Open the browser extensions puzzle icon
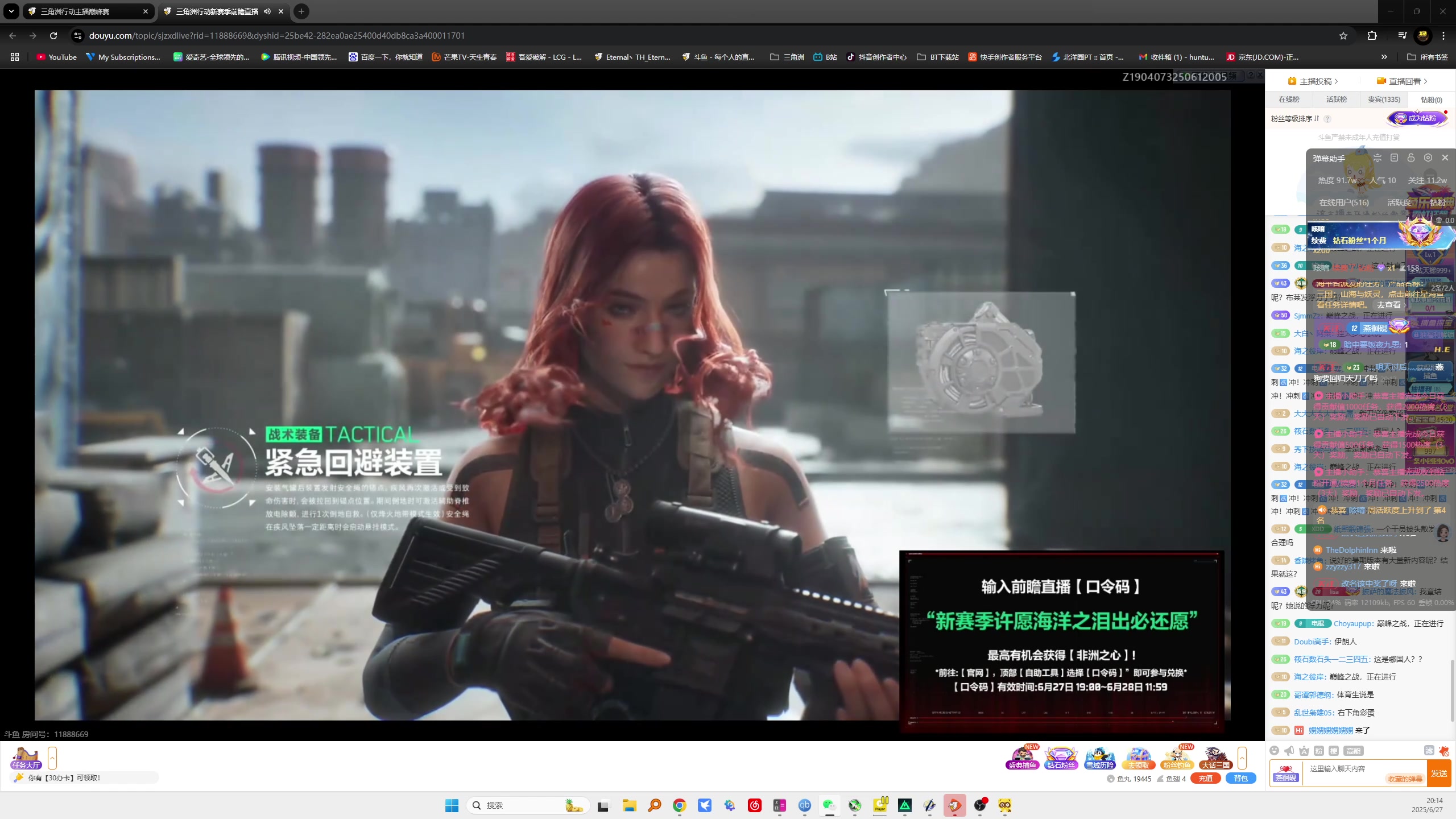This screenshot has height=819, width=1456. [1372, 35]
